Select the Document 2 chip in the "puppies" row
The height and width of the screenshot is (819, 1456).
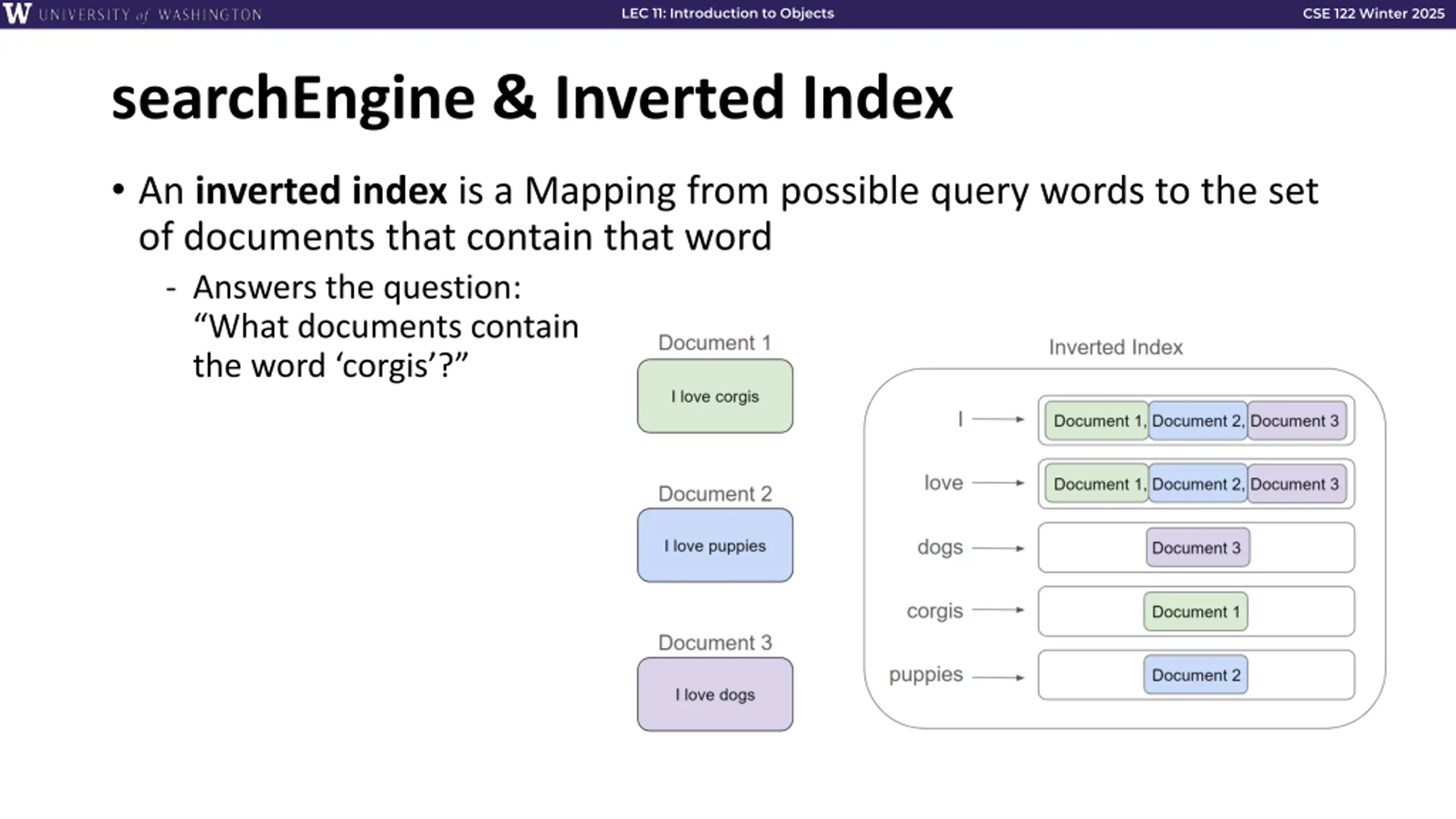point(1196,675)
